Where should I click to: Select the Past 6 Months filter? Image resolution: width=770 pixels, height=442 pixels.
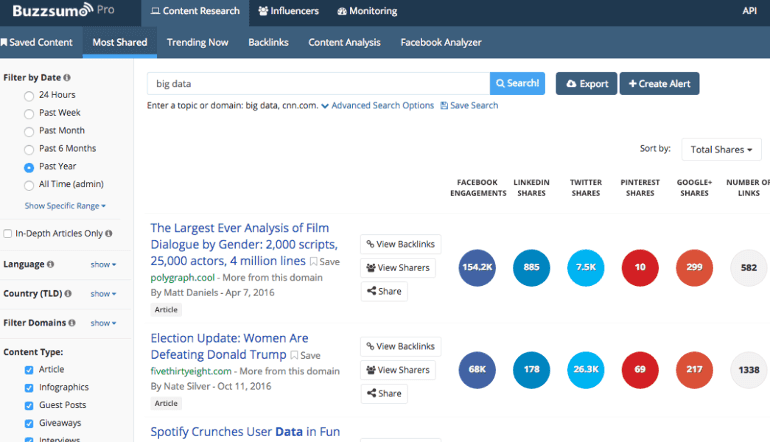click(x=29, y=149)
